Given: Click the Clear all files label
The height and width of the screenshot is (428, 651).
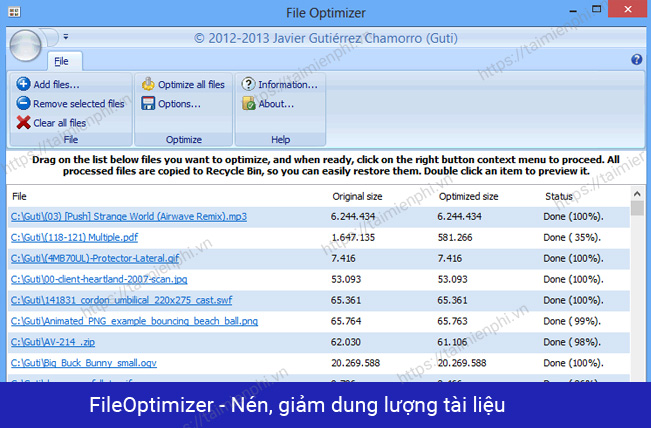Looking at the screenshot, I should click(x=60, y=123).
